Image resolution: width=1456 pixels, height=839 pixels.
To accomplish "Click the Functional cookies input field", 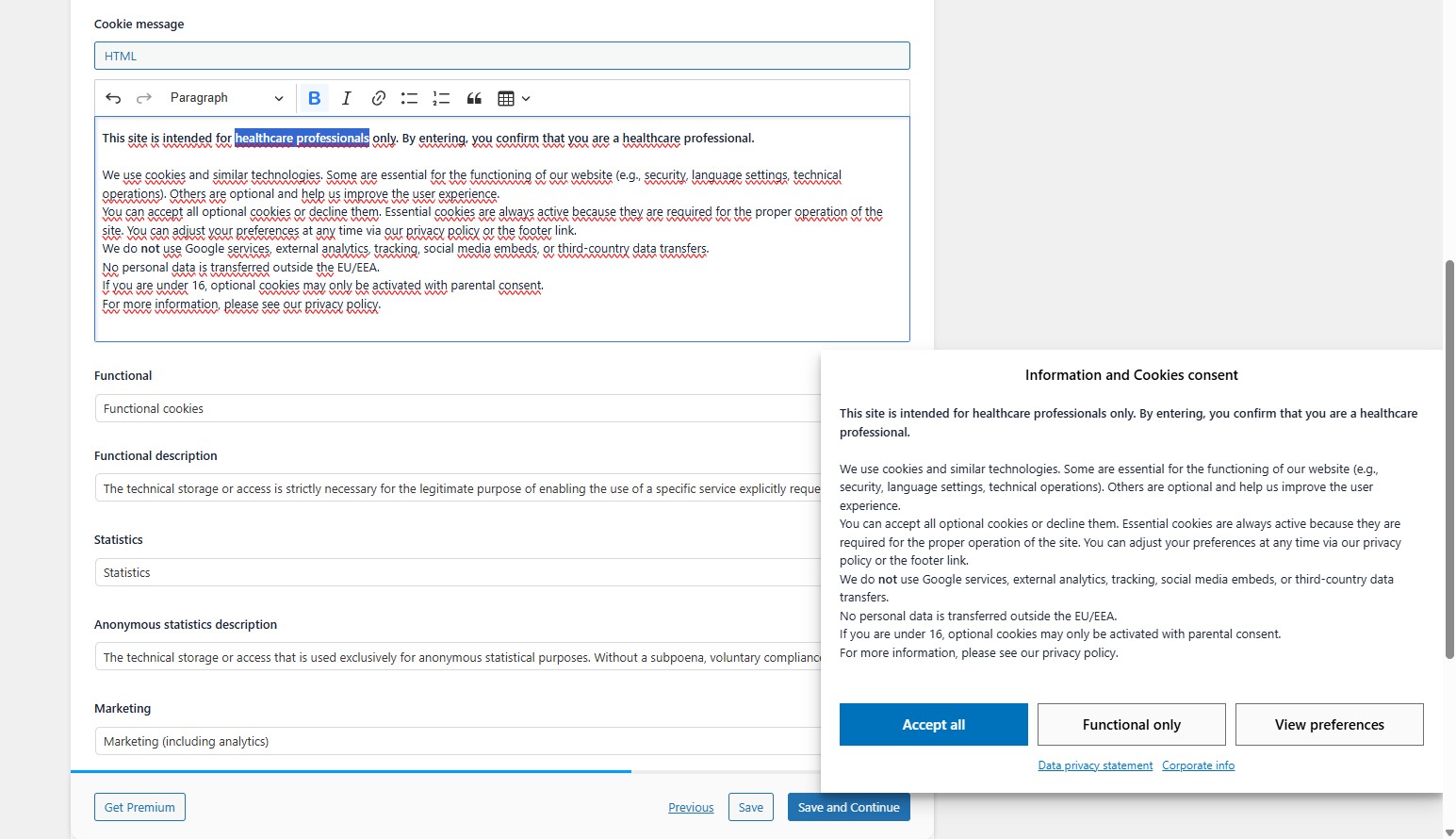I will click(458, 408).
